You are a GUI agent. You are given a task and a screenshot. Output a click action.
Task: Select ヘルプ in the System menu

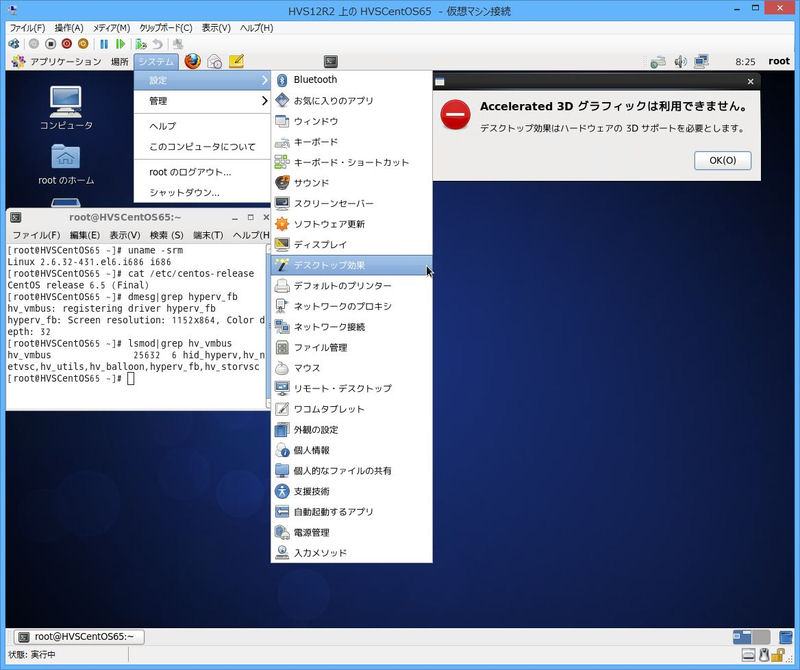pos(202,126)
